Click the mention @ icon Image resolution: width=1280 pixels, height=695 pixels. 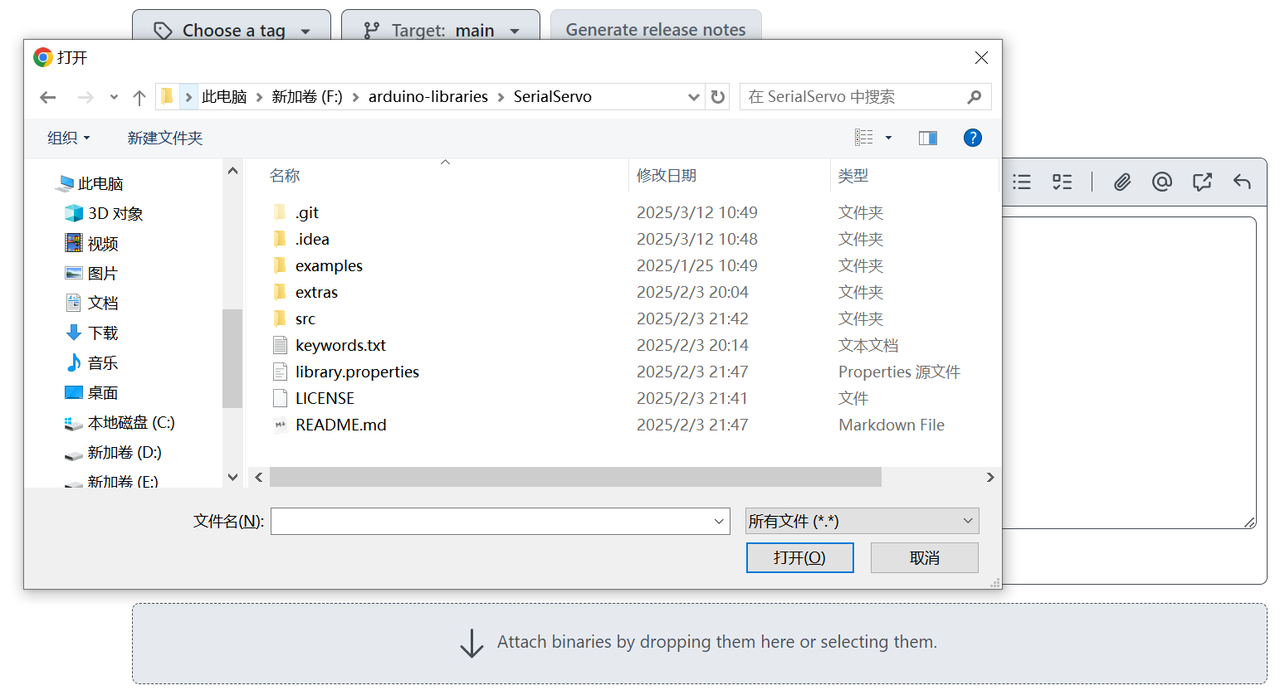pos(1162,182)
